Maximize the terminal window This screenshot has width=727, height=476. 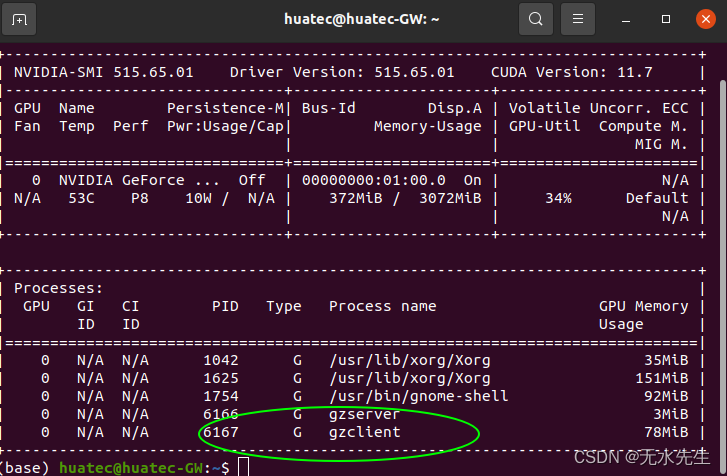[x=666, y=19]
